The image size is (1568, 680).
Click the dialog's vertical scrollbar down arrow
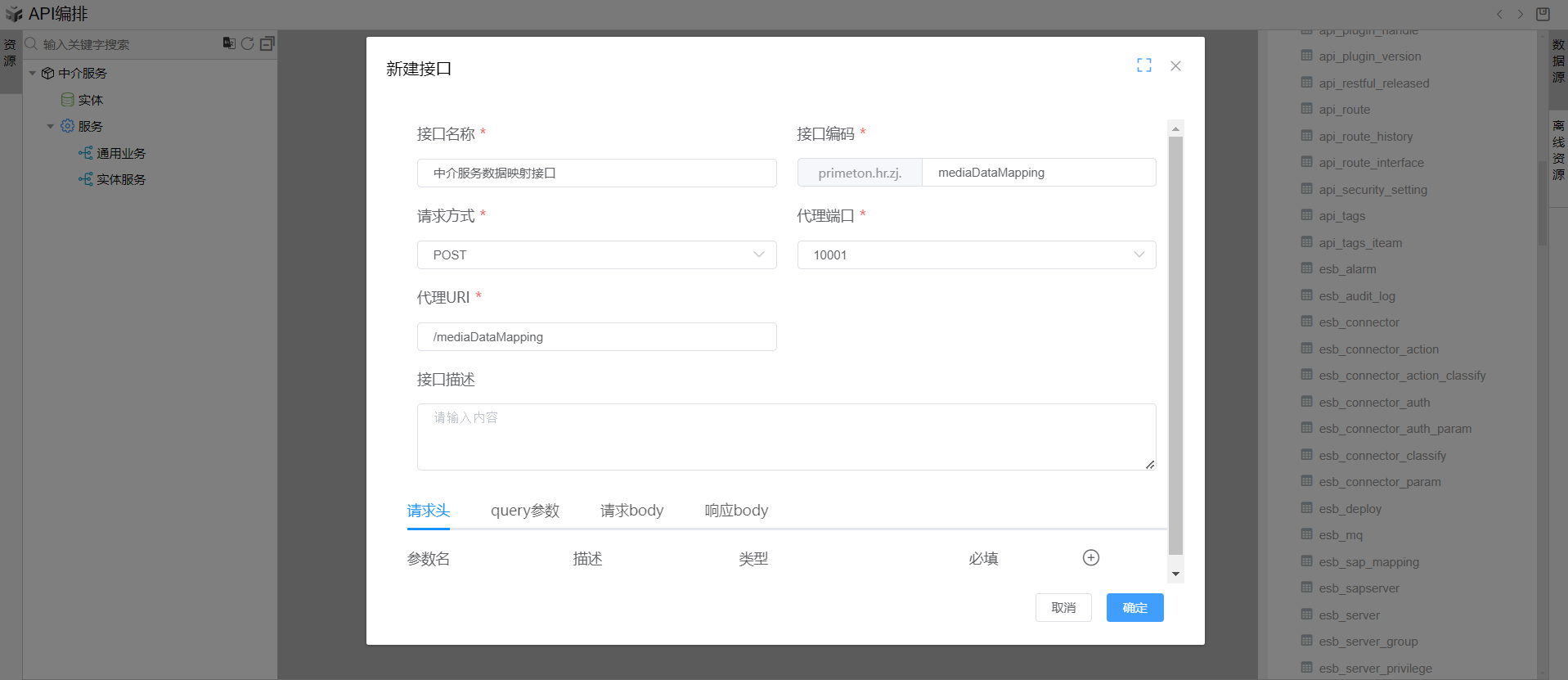[x=1175, y=574]
